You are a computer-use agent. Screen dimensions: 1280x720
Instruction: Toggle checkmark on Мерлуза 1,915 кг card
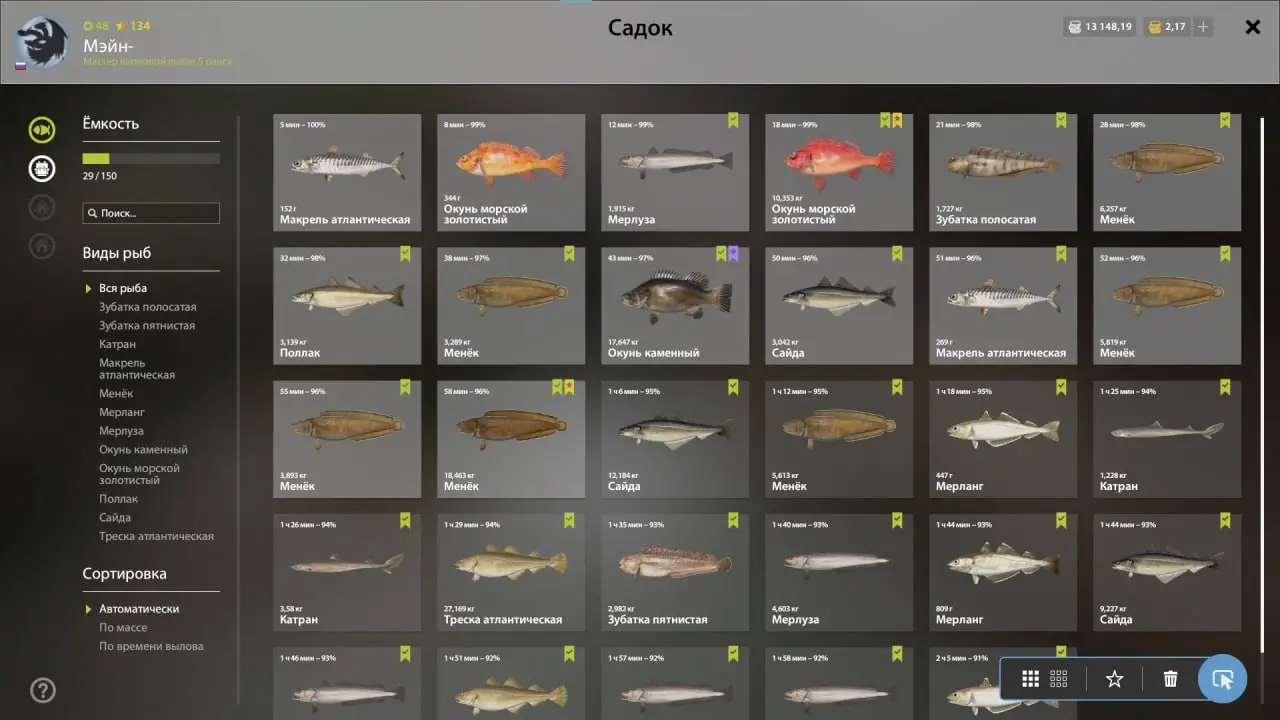point(732,120)
